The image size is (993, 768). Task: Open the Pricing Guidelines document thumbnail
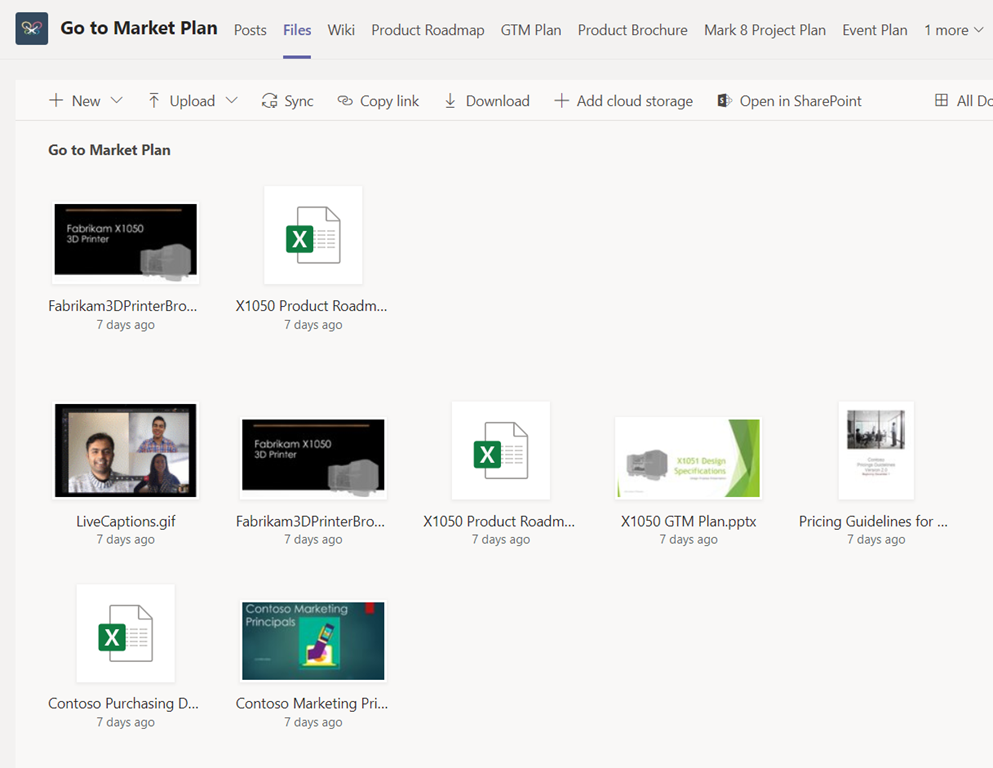coord(876,450)
